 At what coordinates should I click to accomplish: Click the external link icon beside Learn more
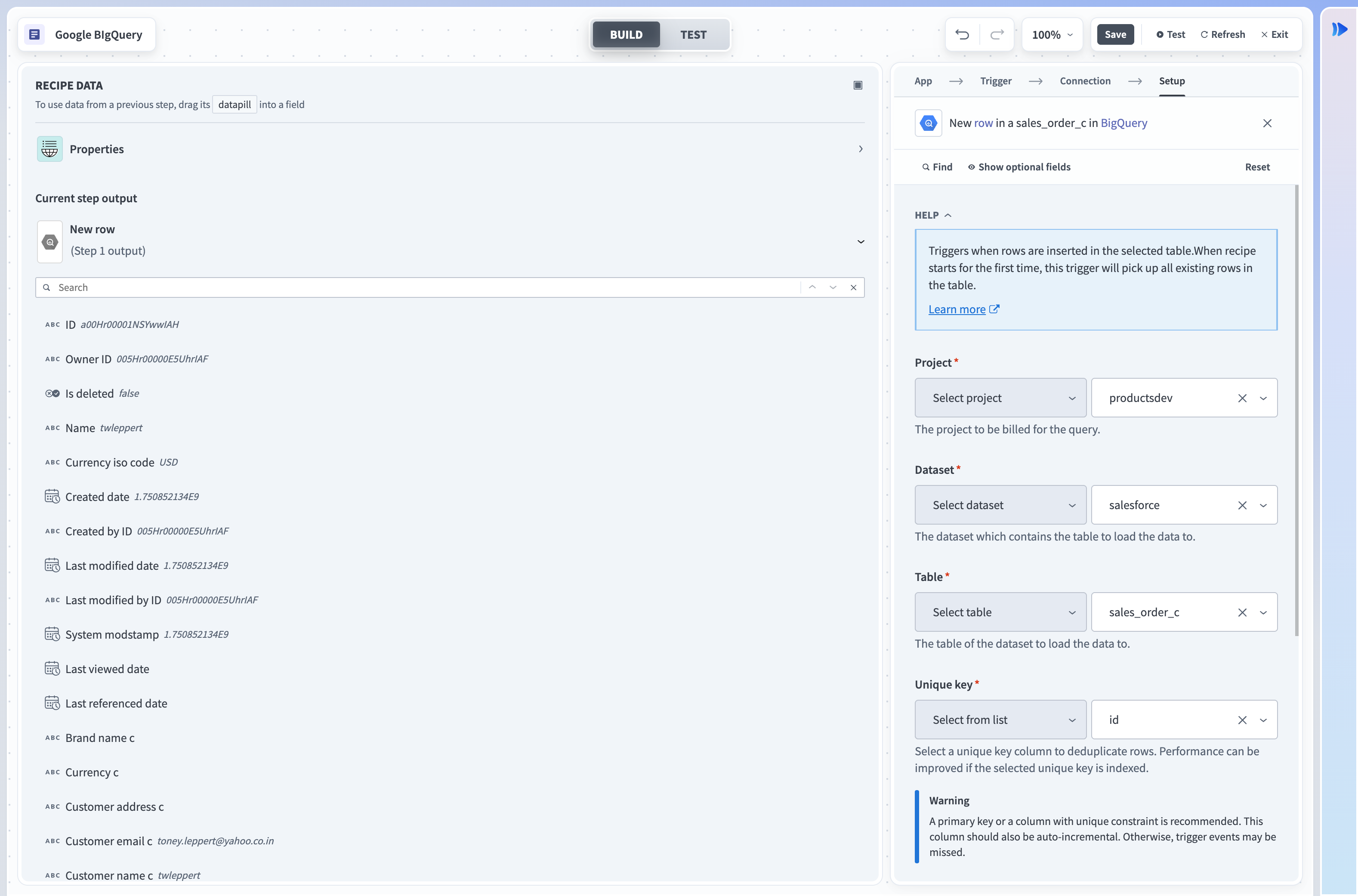coord(994,309)
